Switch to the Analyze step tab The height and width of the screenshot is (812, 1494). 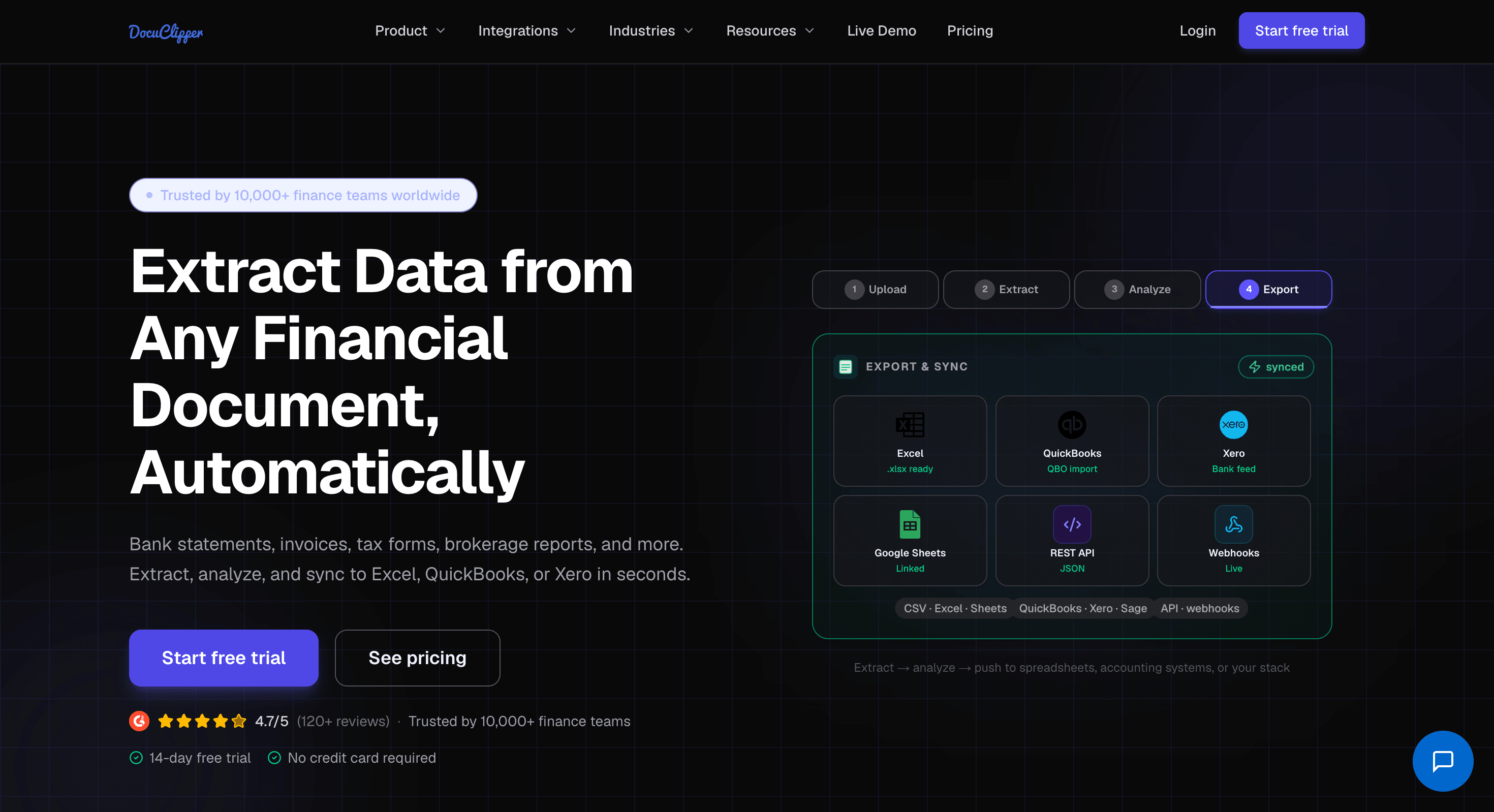click(x=1137, y=290)
